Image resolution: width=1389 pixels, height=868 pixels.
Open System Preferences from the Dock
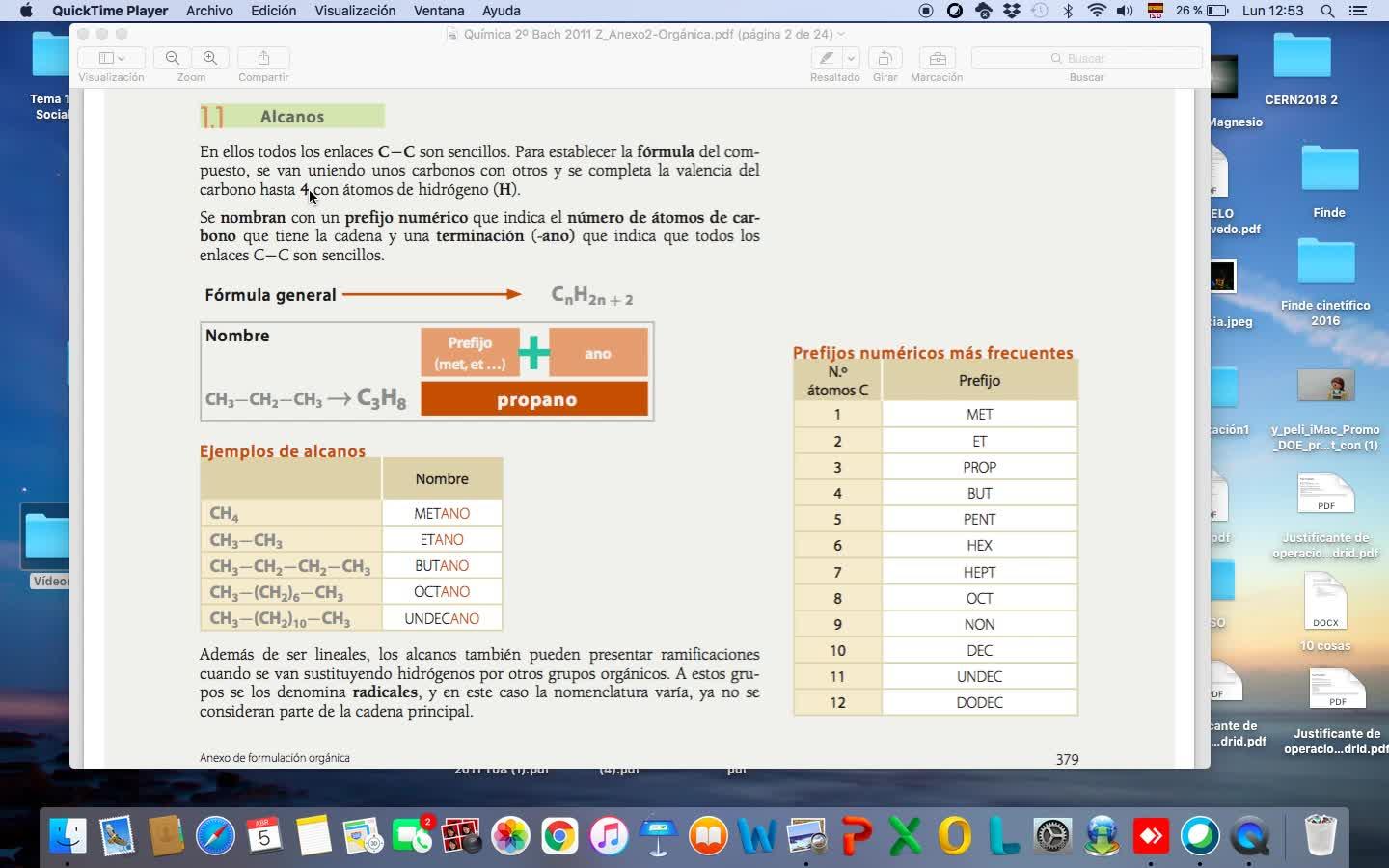click(x=1052, y=835)
